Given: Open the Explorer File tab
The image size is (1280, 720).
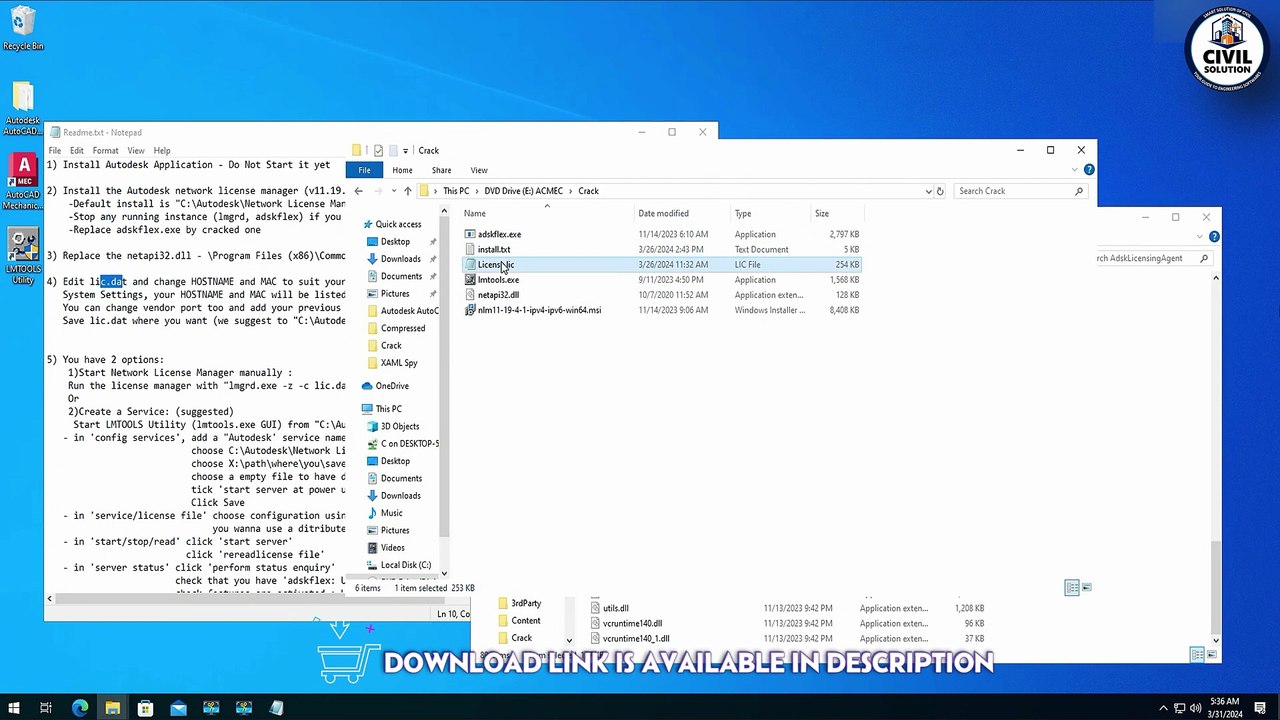Looking at the screenshot, I should click(365, 170).
